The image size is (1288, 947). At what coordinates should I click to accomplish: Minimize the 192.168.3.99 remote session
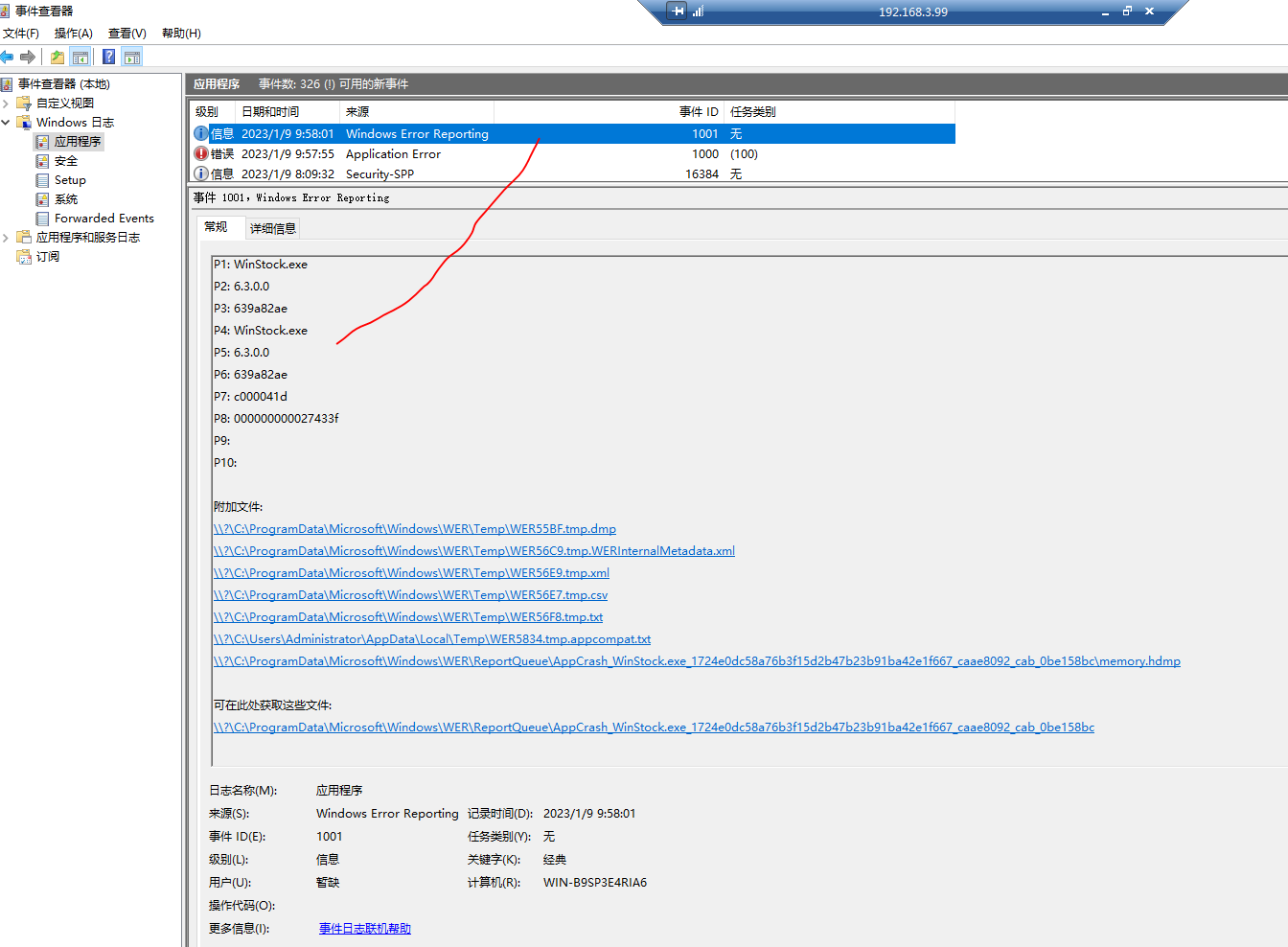tap(1105, 12)
